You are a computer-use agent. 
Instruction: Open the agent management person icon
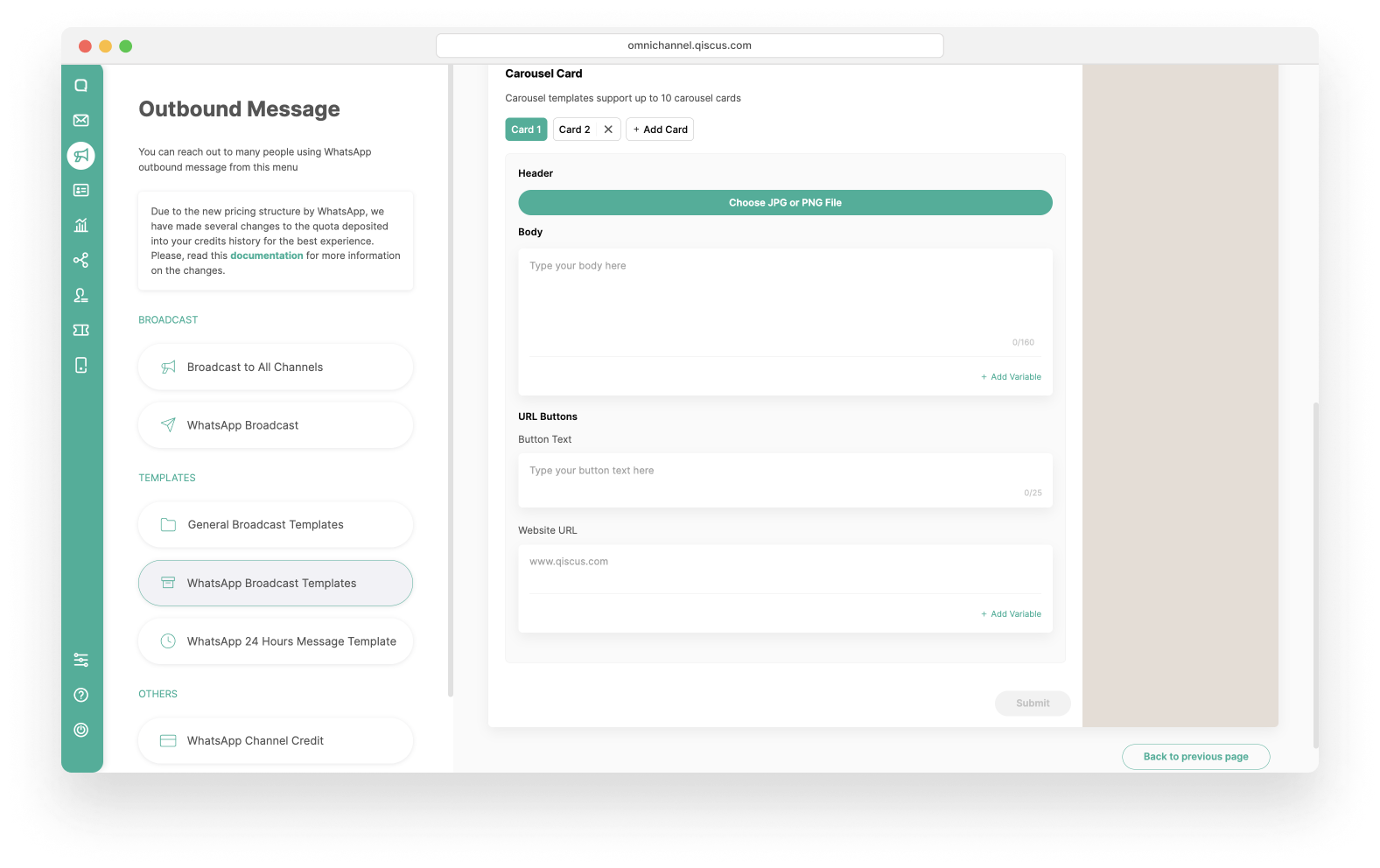[81, 296]
